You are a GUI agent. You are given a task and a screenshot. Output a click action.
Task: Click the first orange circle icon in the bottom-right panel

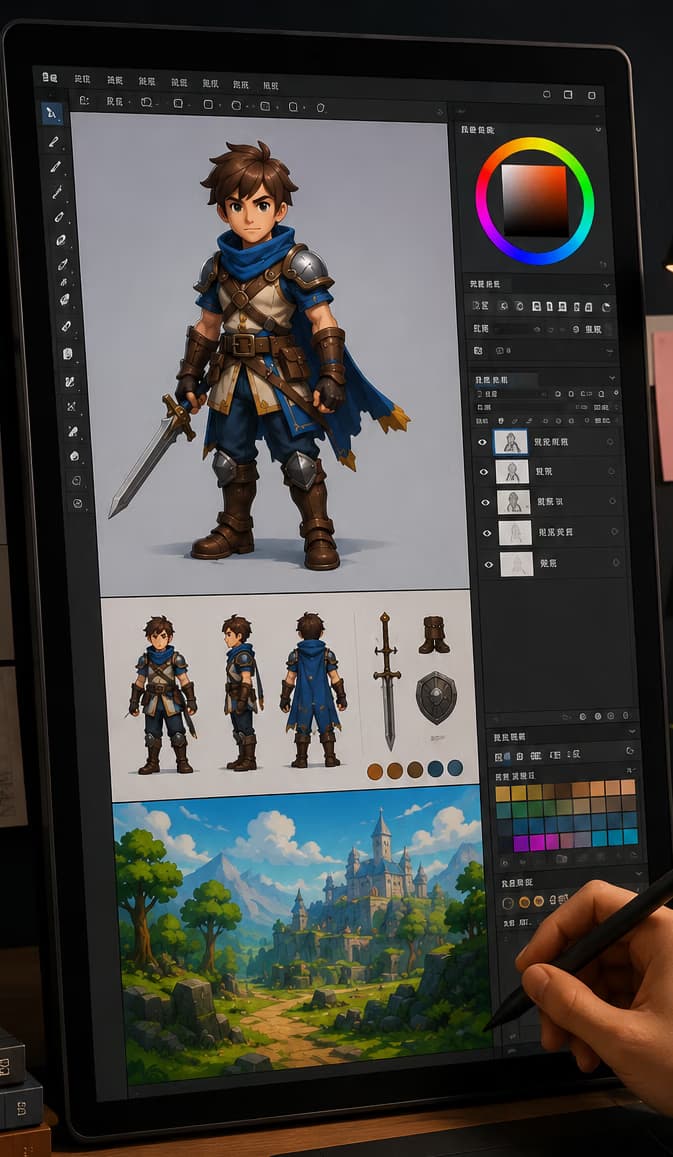click(x=524, y=902)
